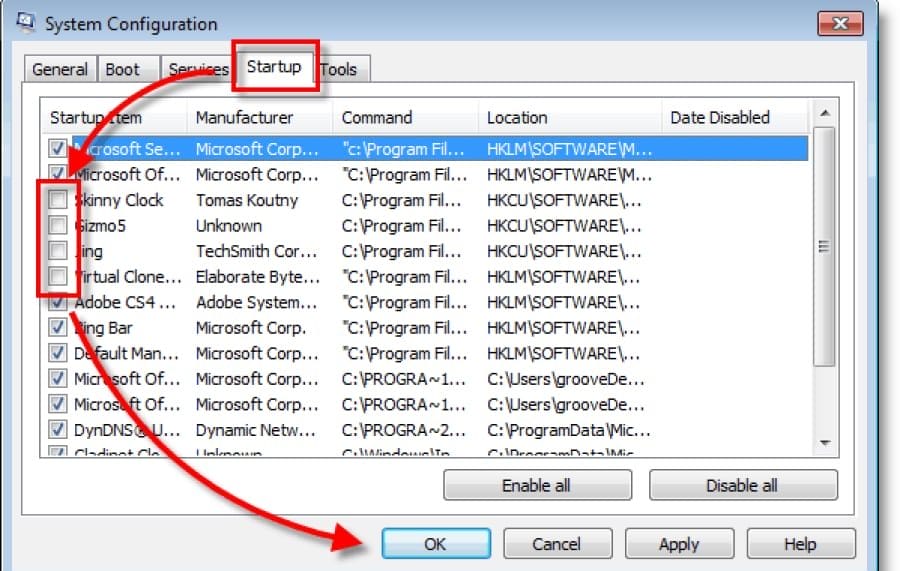
Task: Click the System Configuration title bar icon
Action: tap(25, 23)
